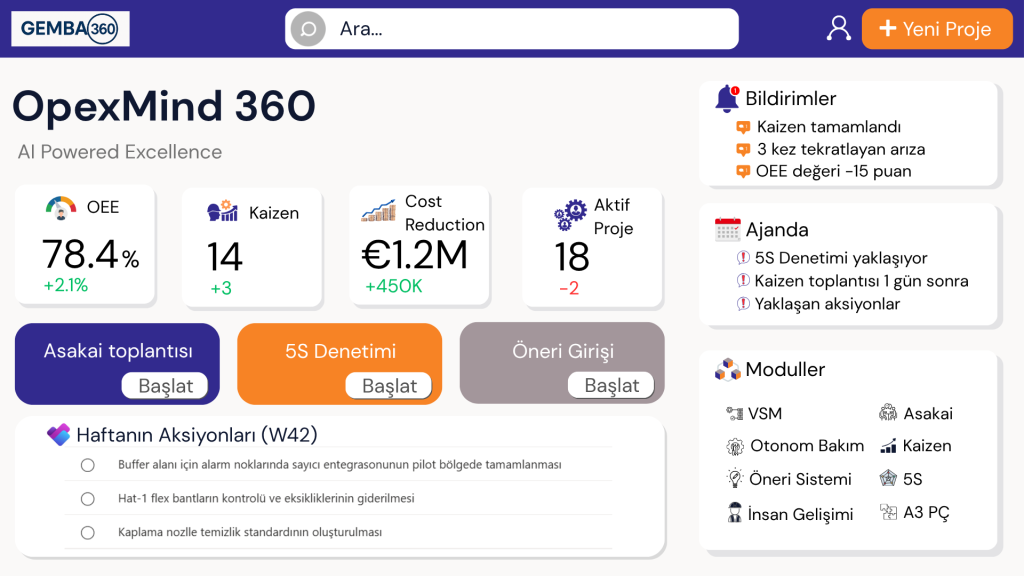Viewport: 1024px width, 576px height.
Task: Open the Otonom Bakım module icon
Action: [735, 446]
